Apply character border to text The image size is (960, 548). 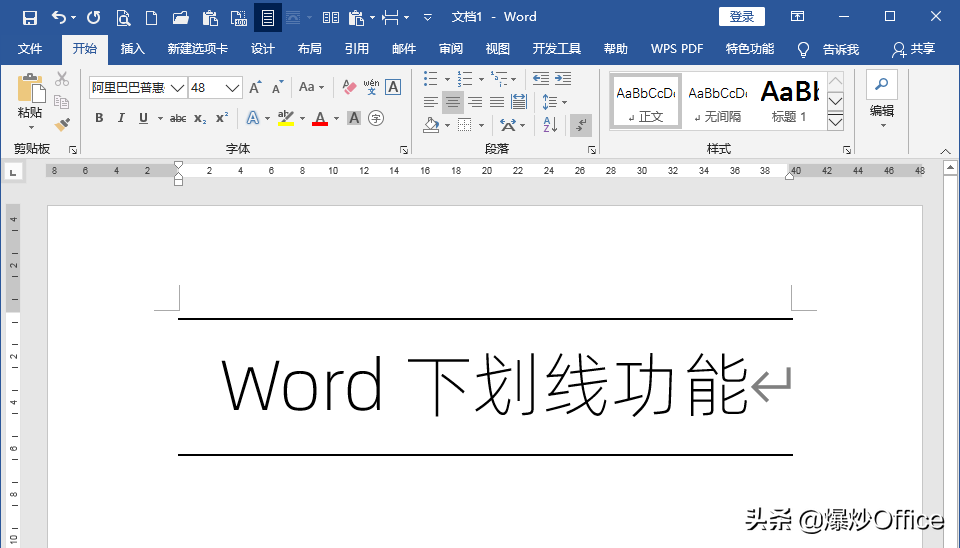point(393,87)
